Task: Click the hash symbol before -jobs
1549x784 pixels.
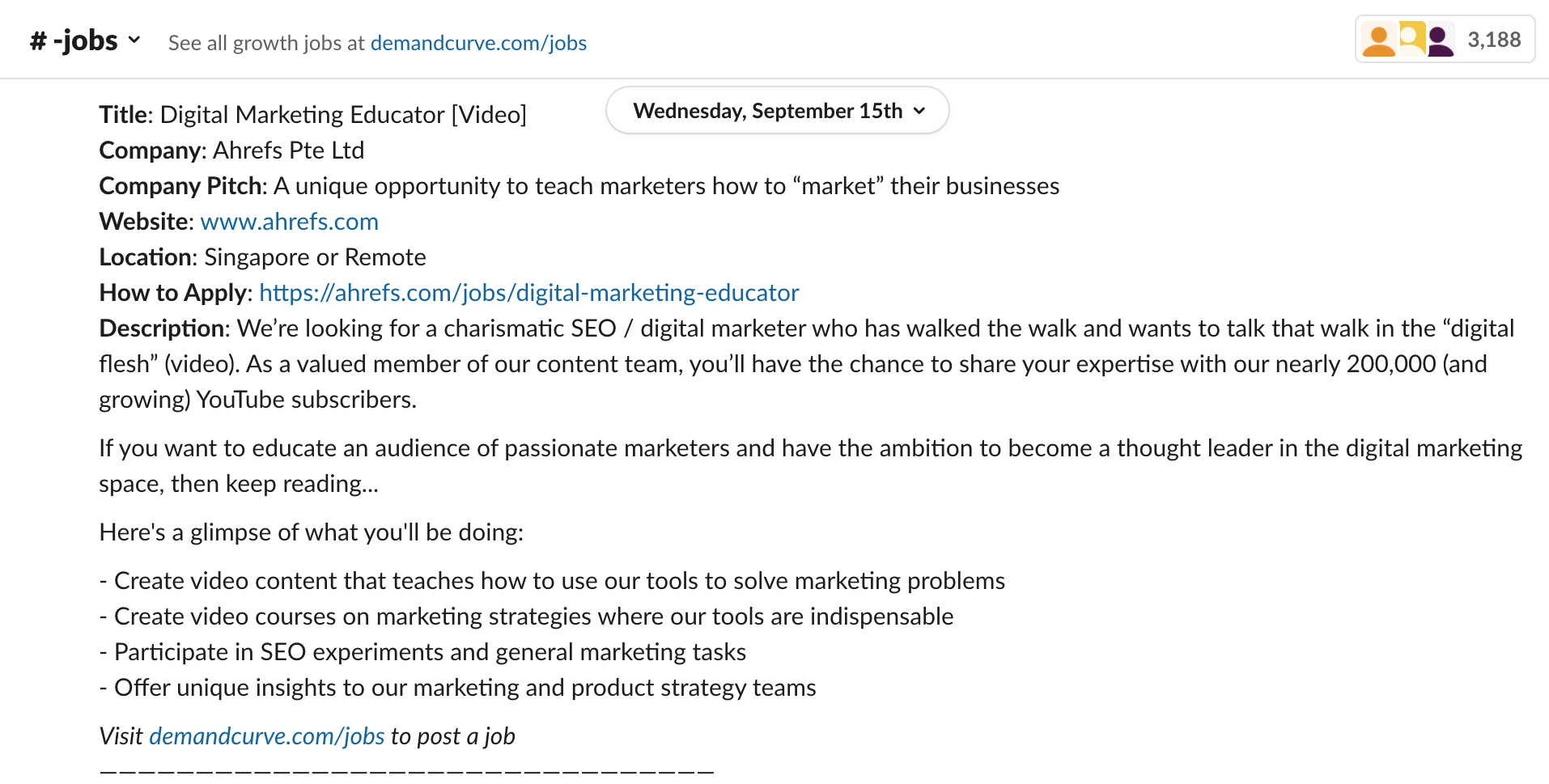Action: [x=38, y=41]
